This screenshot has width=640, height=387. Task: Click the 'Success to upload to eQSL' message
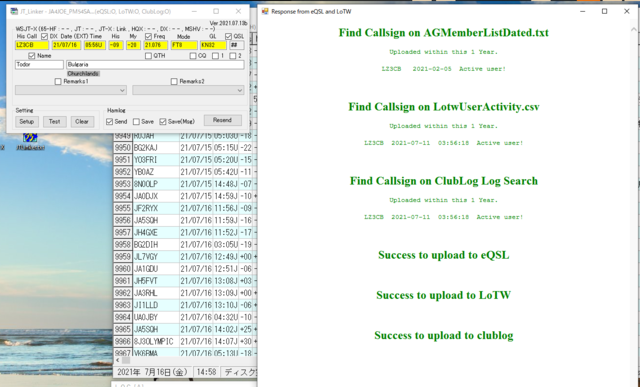tap(444, 255)
